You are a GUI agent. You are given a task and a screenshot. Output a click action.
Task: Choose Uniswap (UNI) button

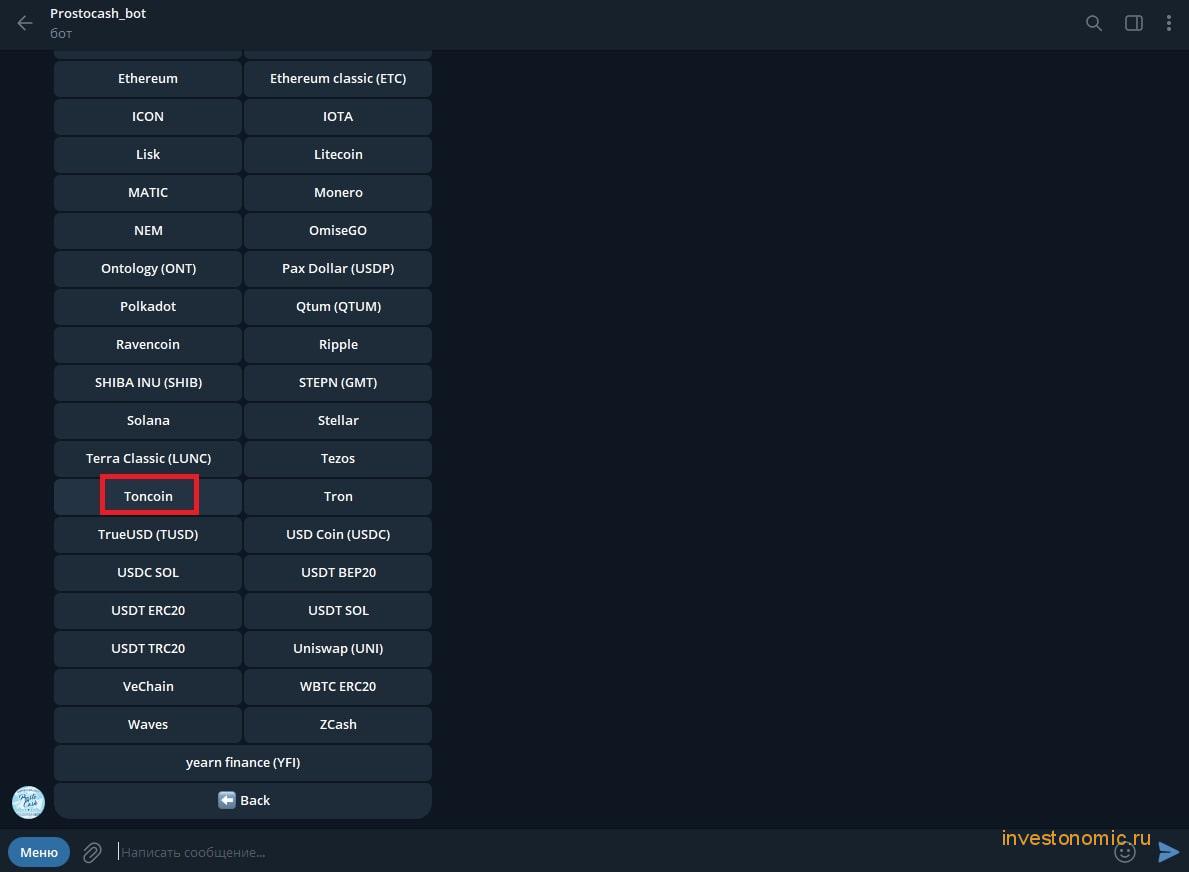[x=338, y=648]
